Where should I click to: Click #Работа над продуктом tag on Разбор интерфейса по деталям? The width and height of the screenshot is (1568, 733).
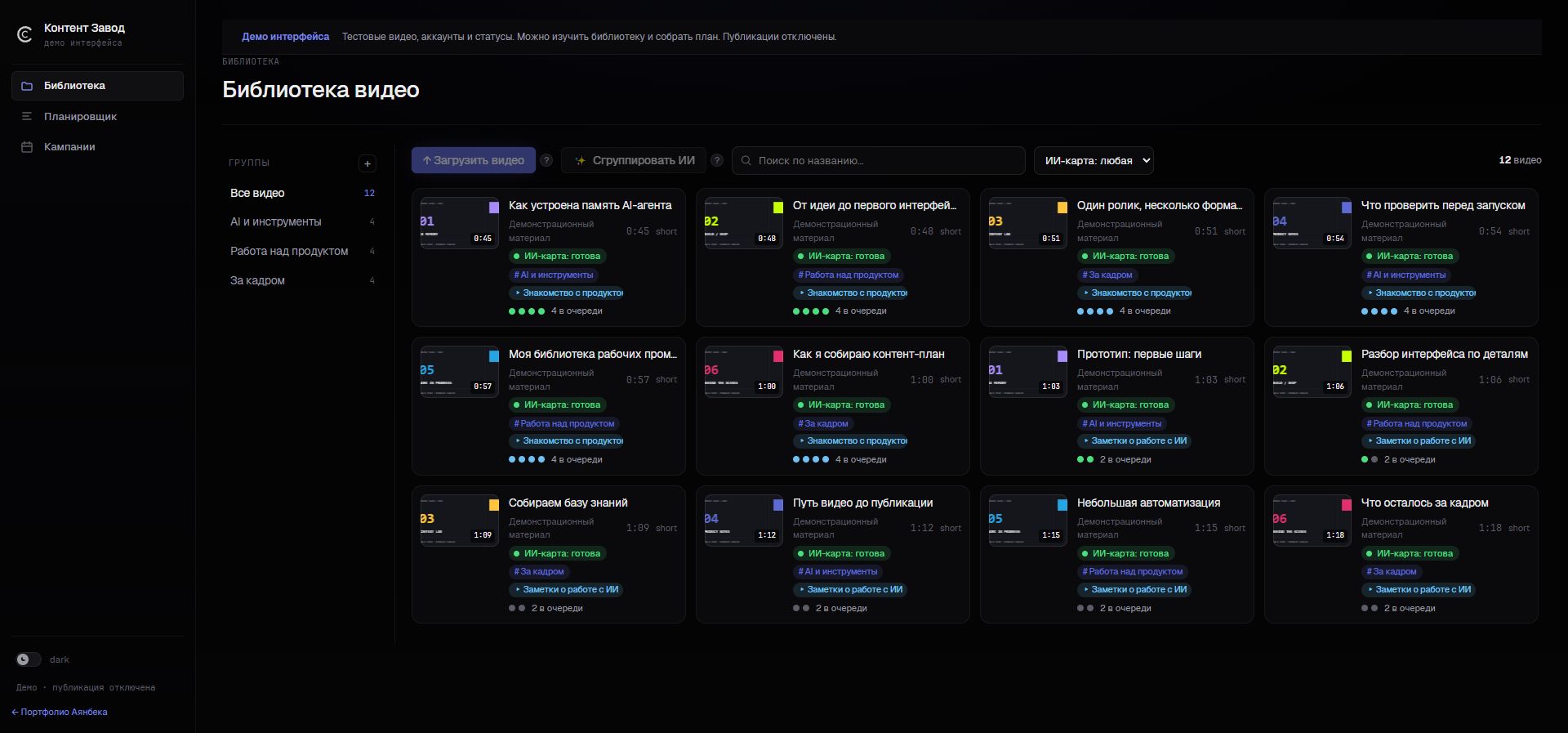pos(1417,423)
